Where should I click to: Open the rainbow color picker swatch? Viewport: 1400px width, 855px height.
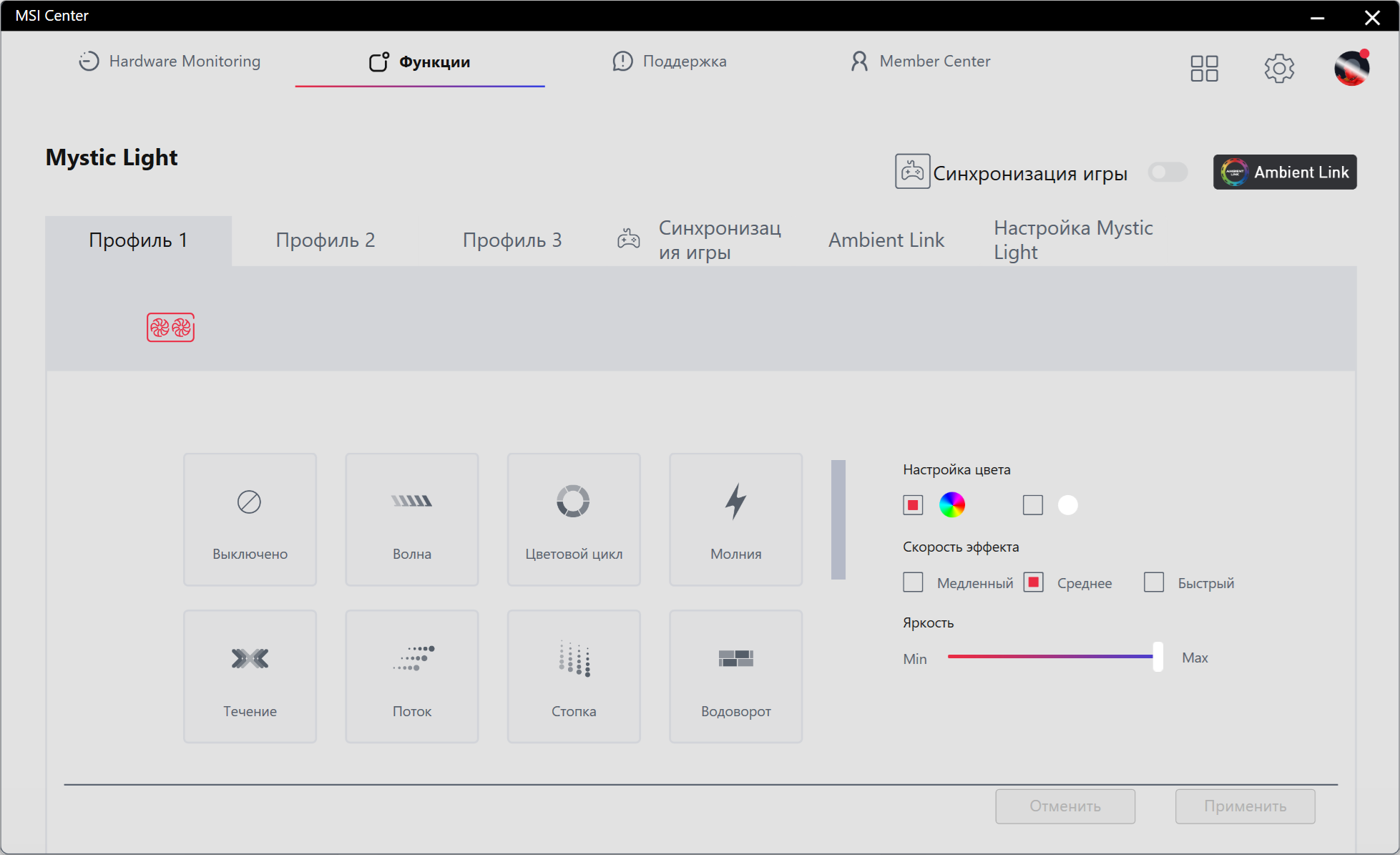(951, 505)
